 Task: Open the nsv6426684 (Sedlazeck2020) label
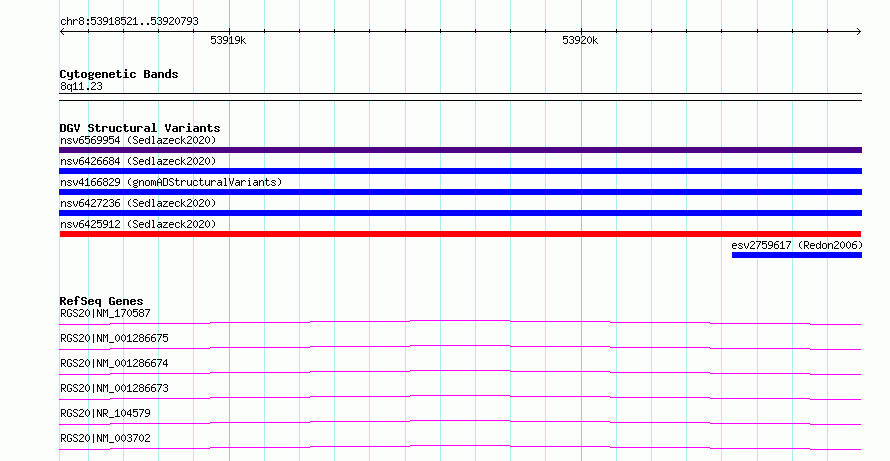click(x=138, y=161)
